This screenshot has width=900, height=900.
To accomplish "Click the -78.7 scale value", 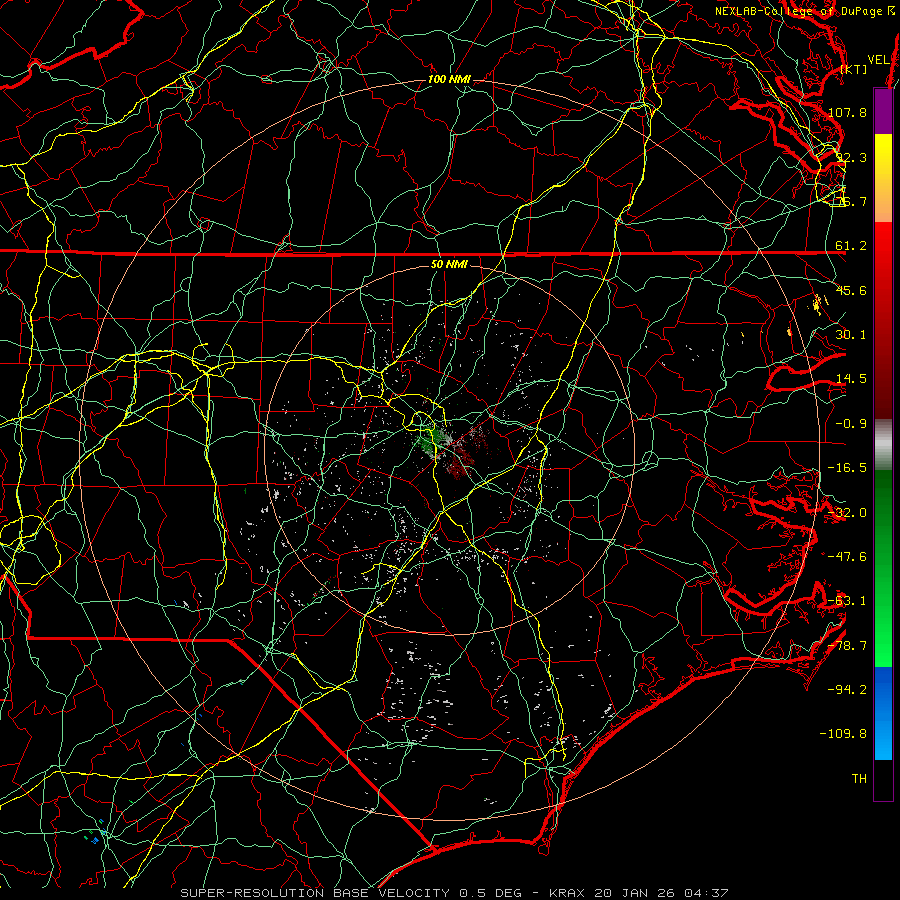I will pyautogui.click(x=847, y=646).
